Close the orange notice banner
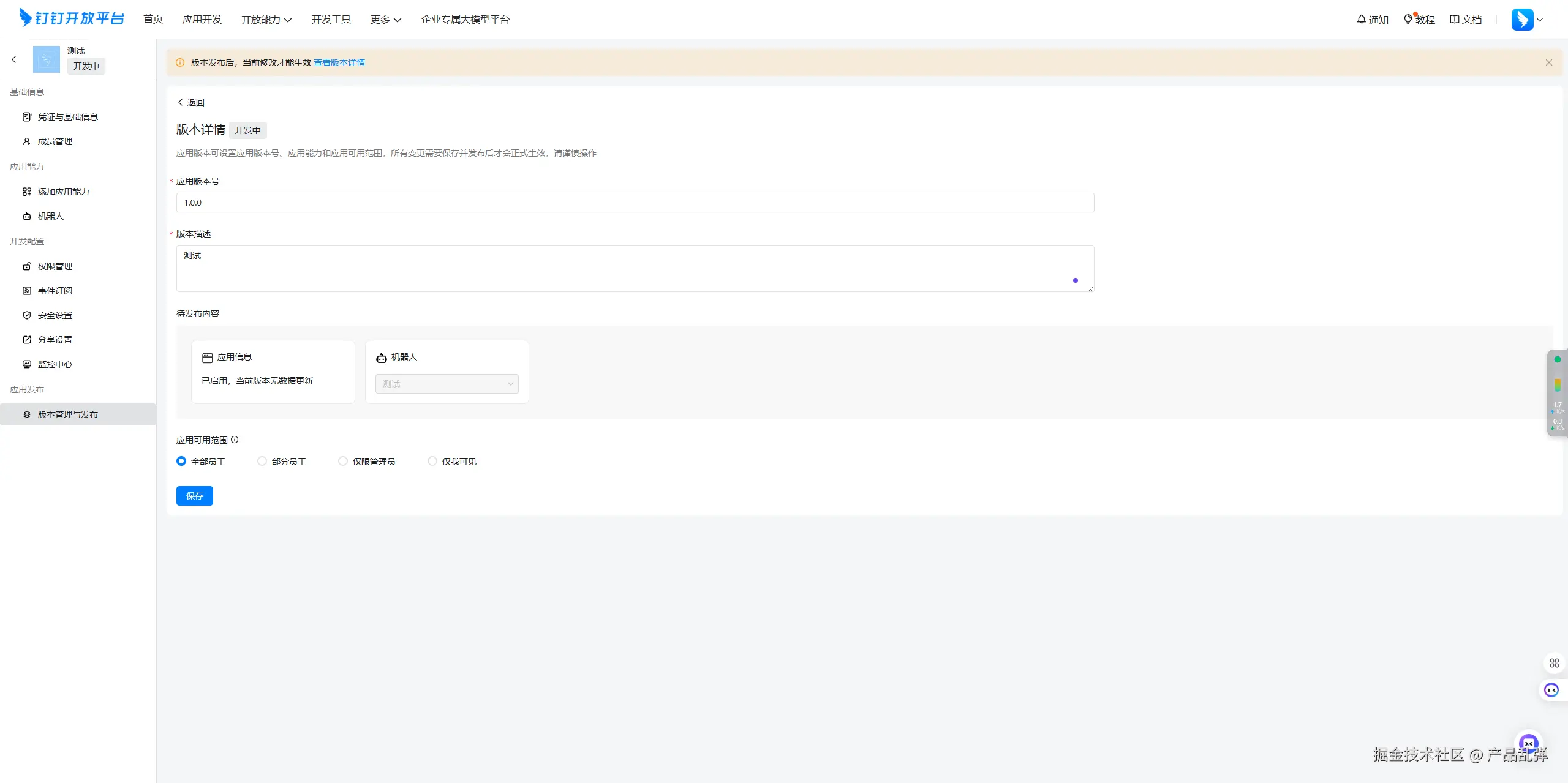Screen dimensions: 1568x783 pos(1549,62)
